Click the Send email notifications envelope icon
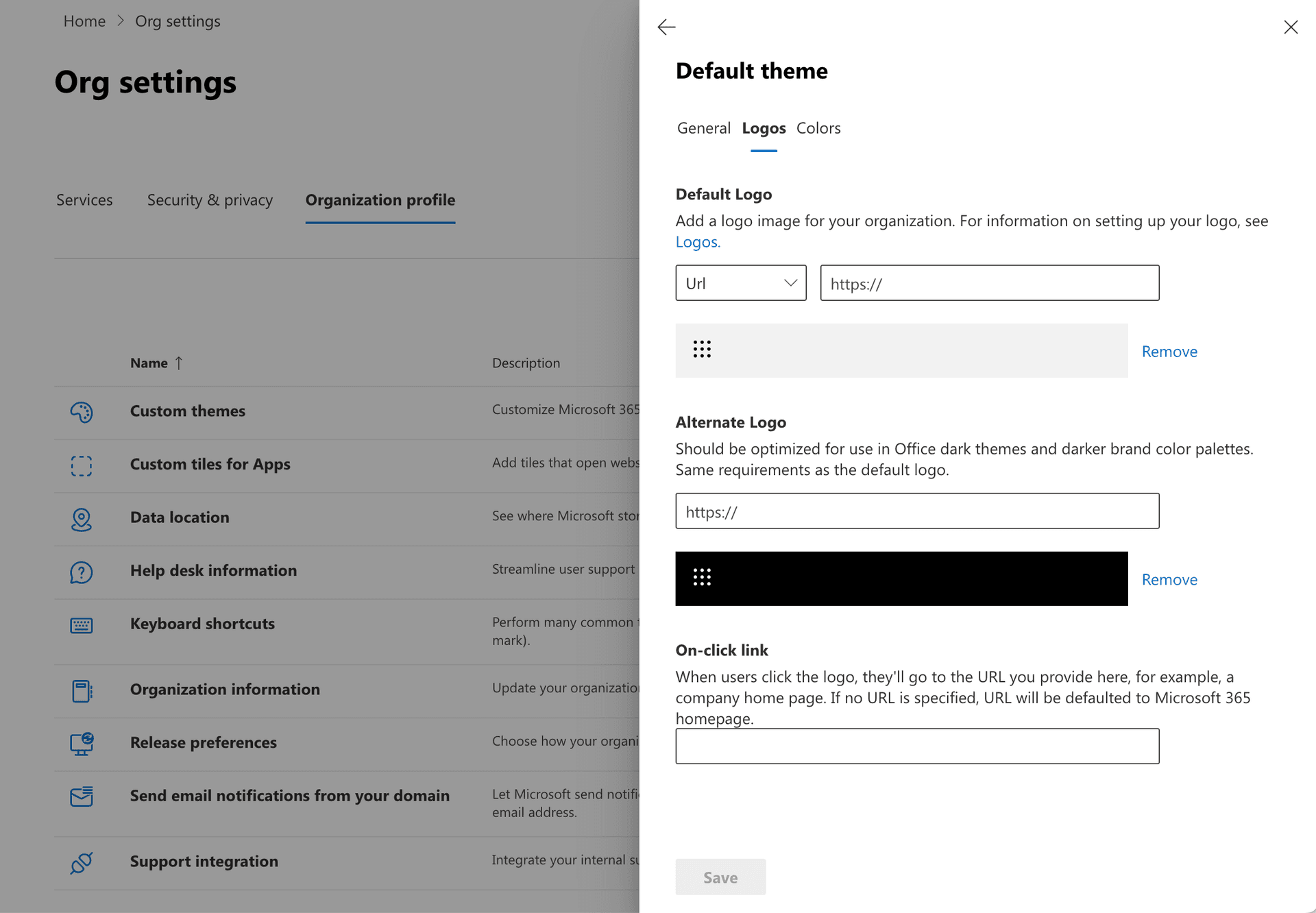The image size is (1316, 913). [81, 797]
